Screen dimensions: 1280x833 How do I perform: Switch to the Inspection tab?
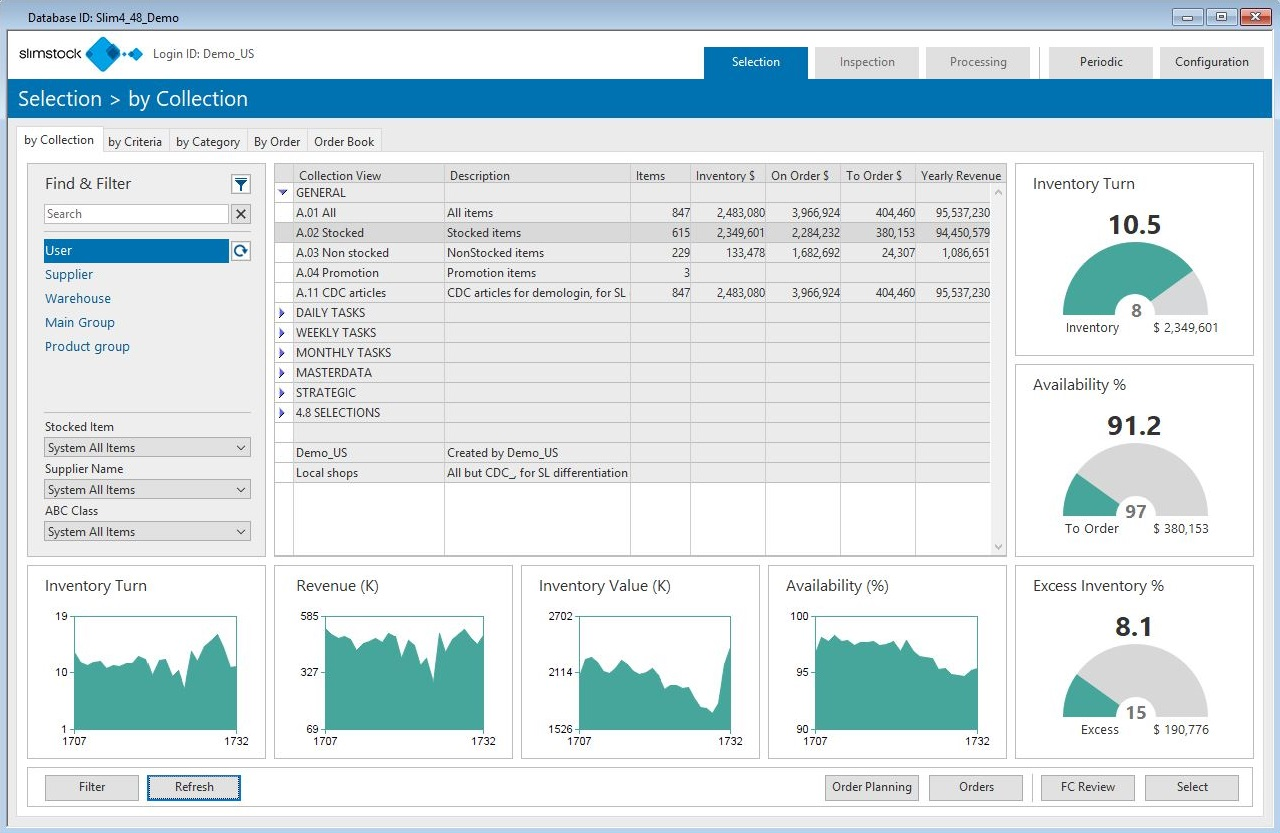pyautogui.click(x=867, y=62)
